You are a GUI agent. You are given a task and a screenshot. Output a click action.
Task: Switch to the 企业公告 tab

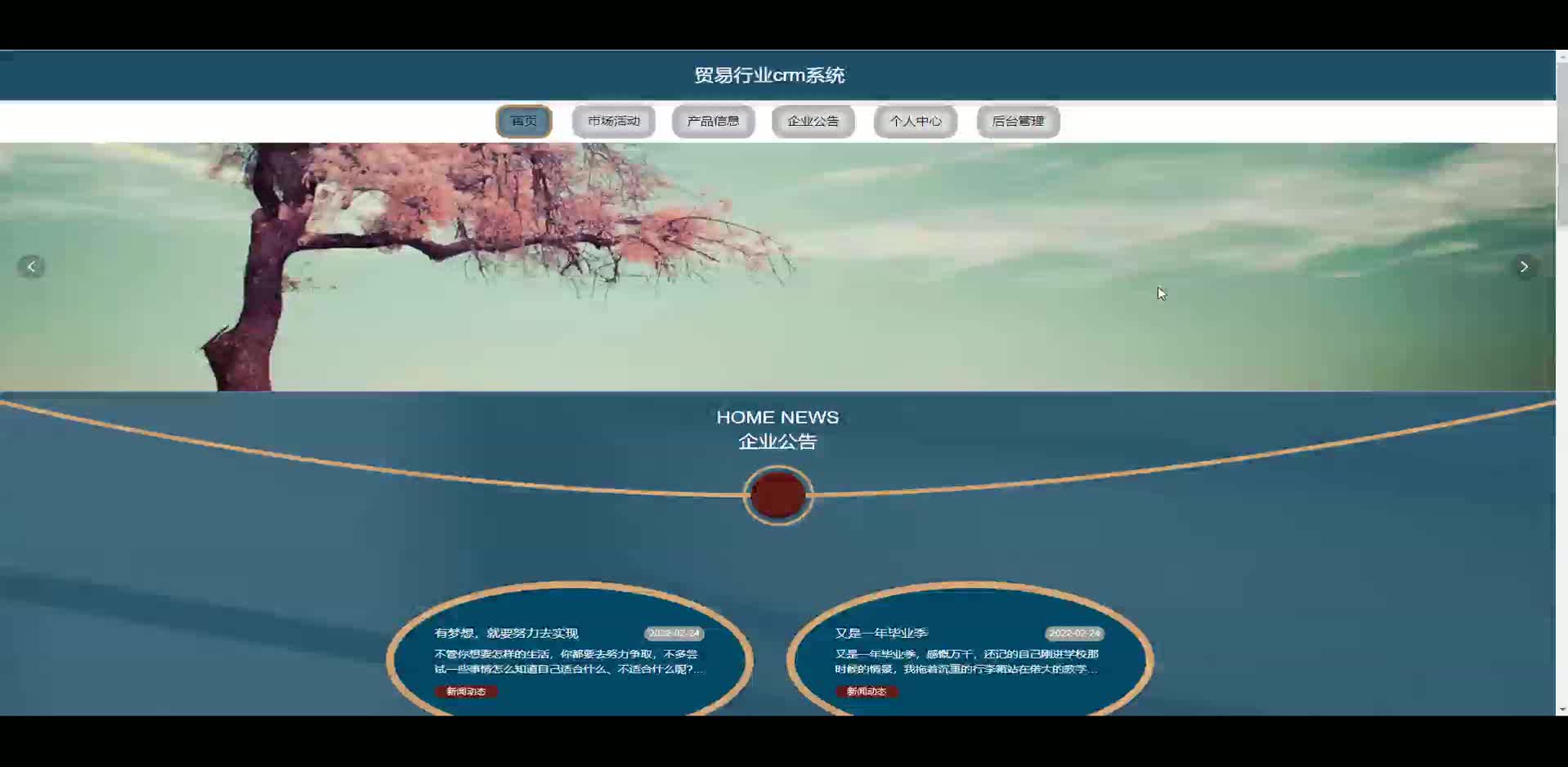click(x=813, y=121)
